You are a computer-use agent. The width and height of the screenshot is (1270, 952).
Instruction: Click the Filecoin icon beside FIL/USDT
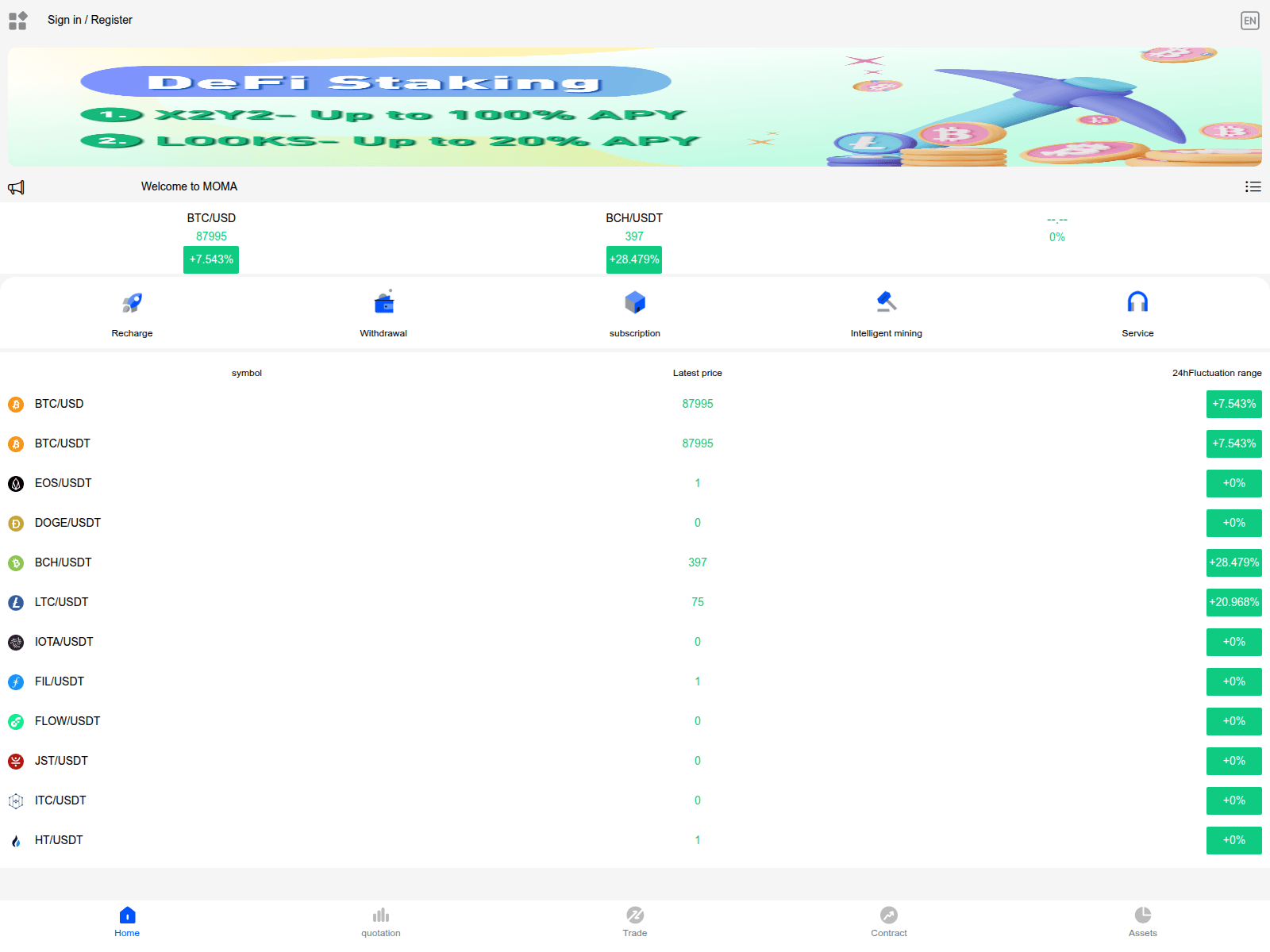pyautogui.click(x=16, y=682)
